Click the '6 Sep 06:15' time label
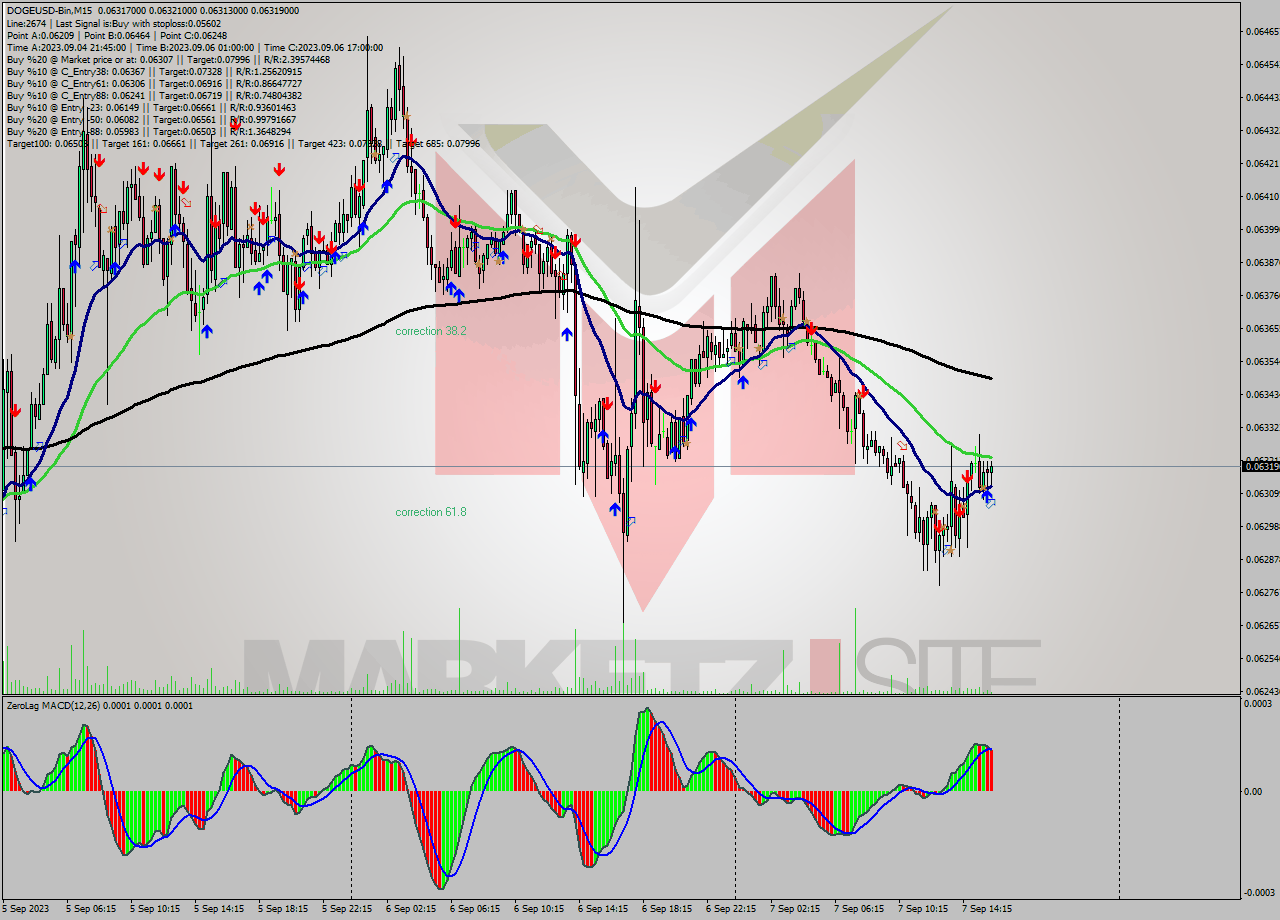Screen dimensions: 1280x920 point(475,909)
